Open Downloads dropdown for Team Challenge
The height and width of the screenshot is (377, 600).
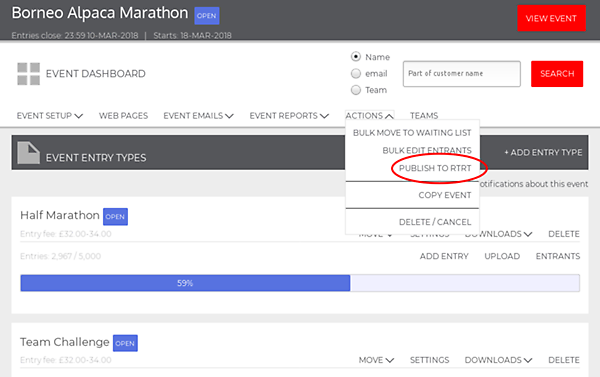click(x=498, y=360)
